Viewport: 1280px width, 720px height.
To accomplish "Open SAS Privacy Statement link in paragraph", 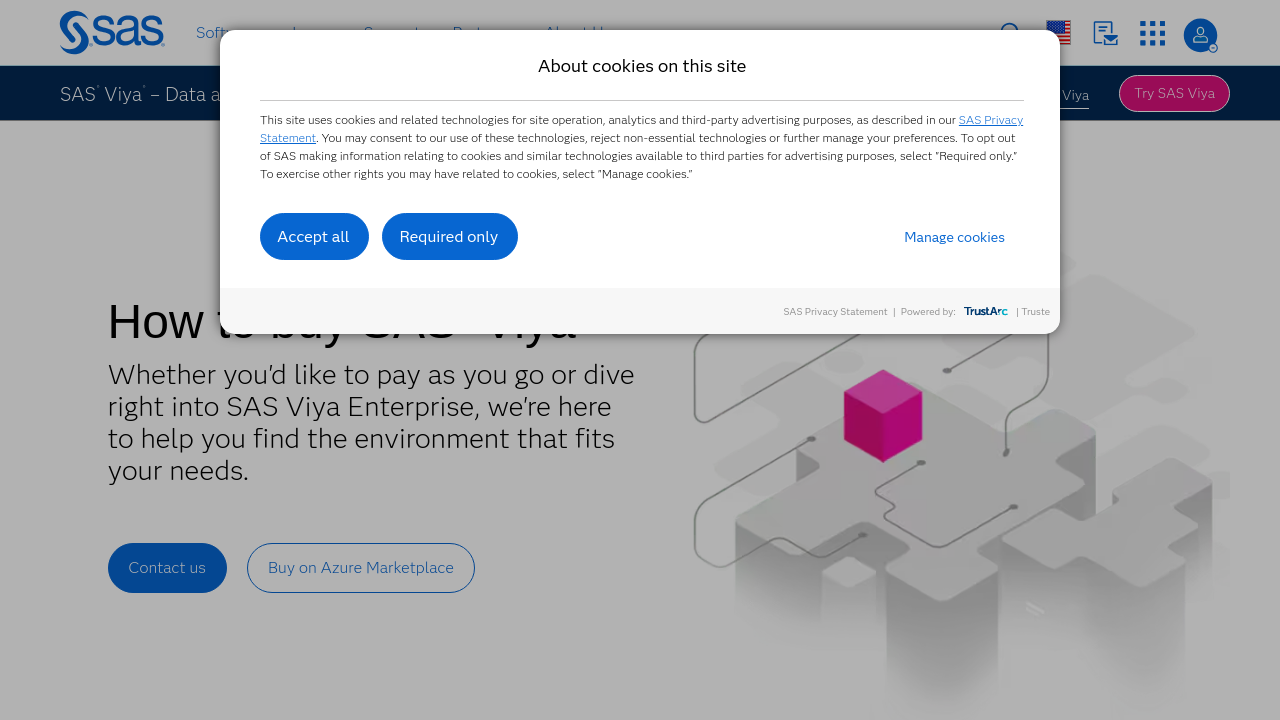I will point(990,120).
